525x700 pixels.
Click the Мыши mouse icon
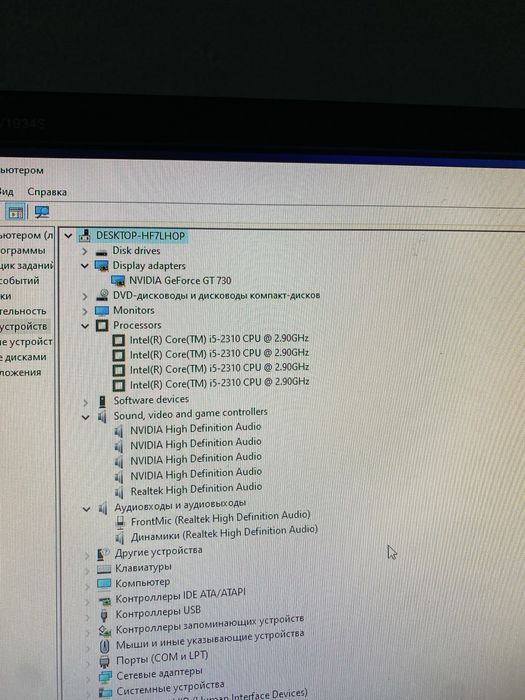[104, 646]
